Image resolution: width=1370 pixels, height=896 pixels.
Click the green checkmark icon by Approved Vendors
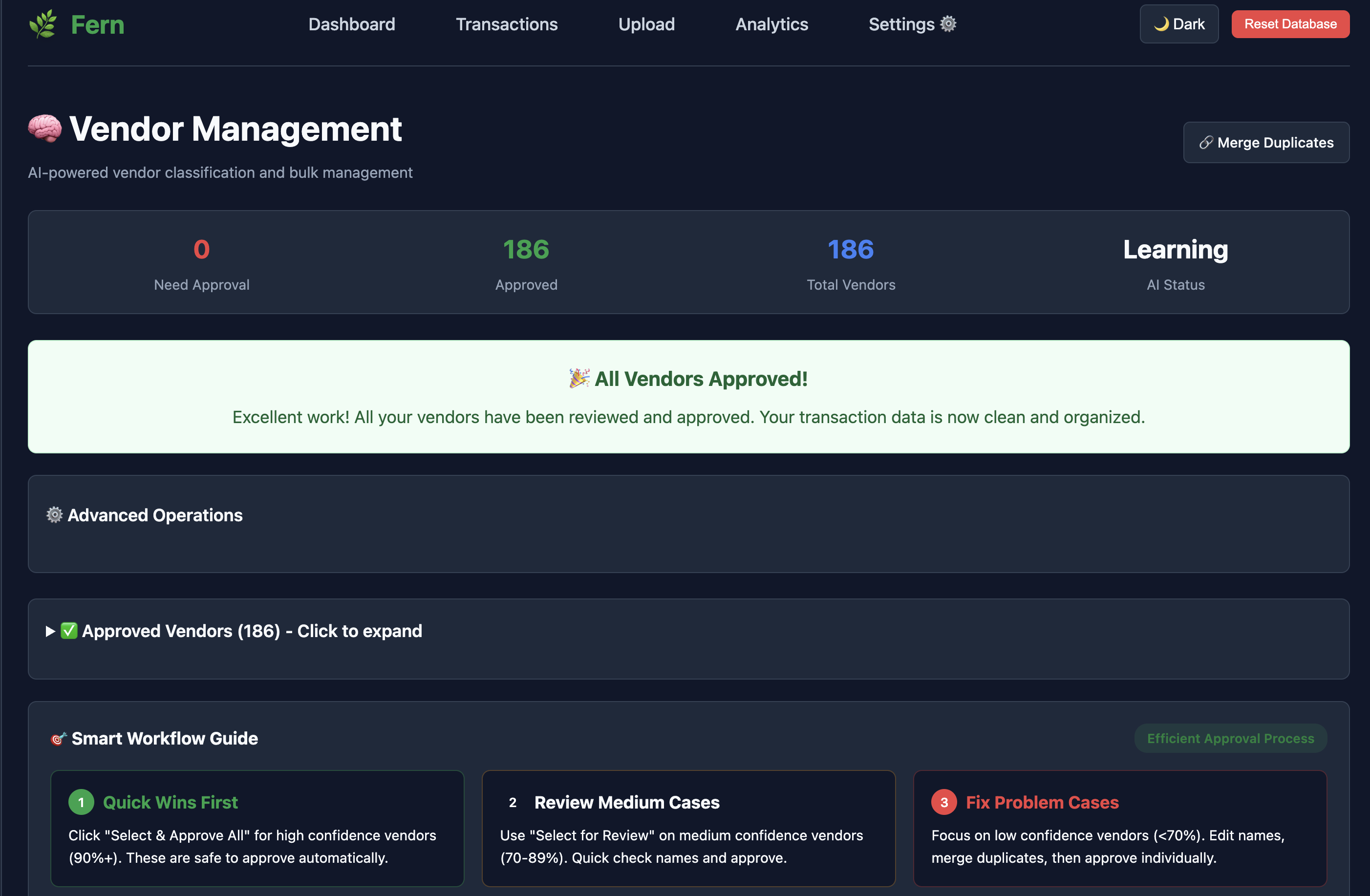pos(69,631)
